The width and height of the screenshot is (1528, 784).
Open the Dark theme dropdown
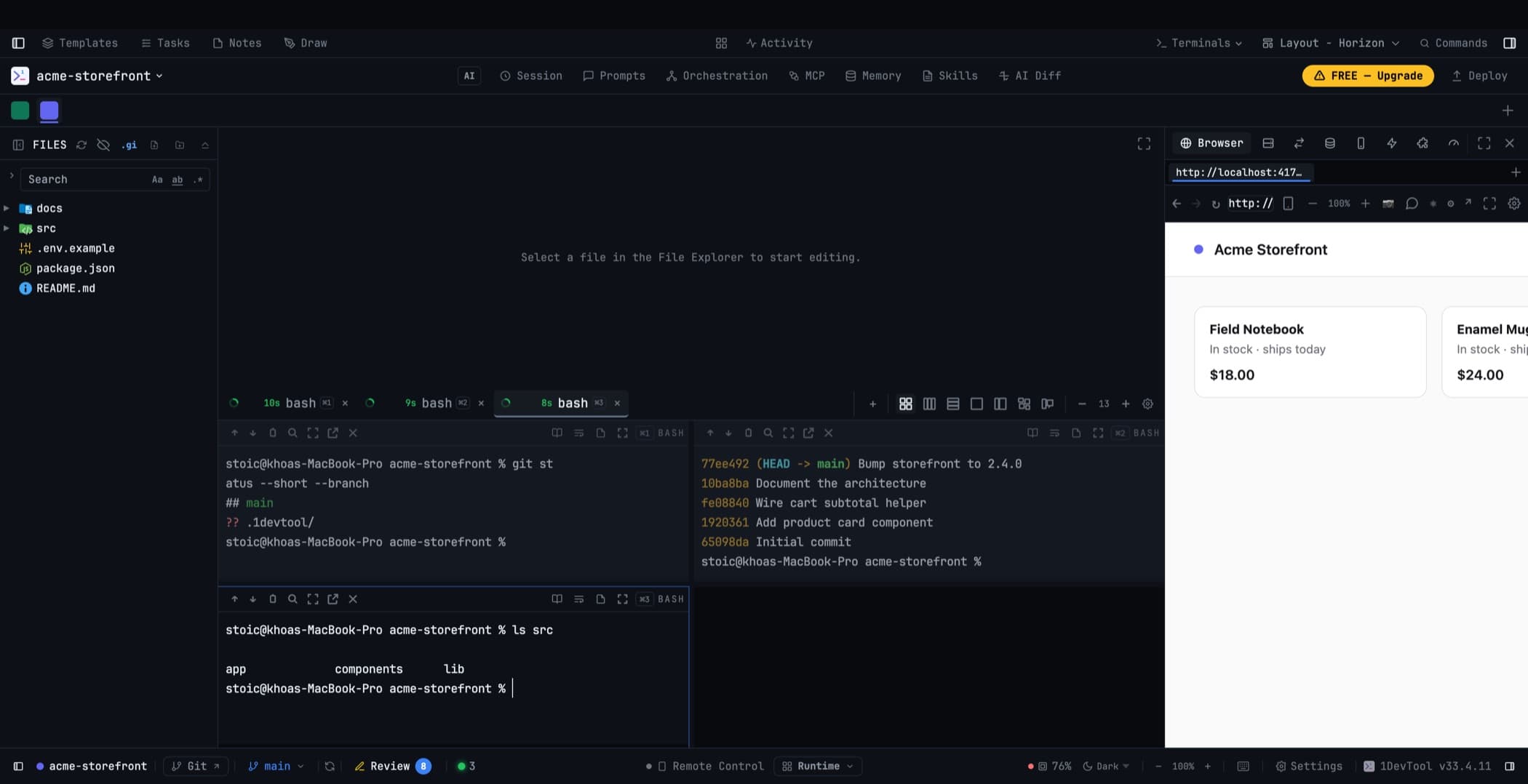(1106, 766)
